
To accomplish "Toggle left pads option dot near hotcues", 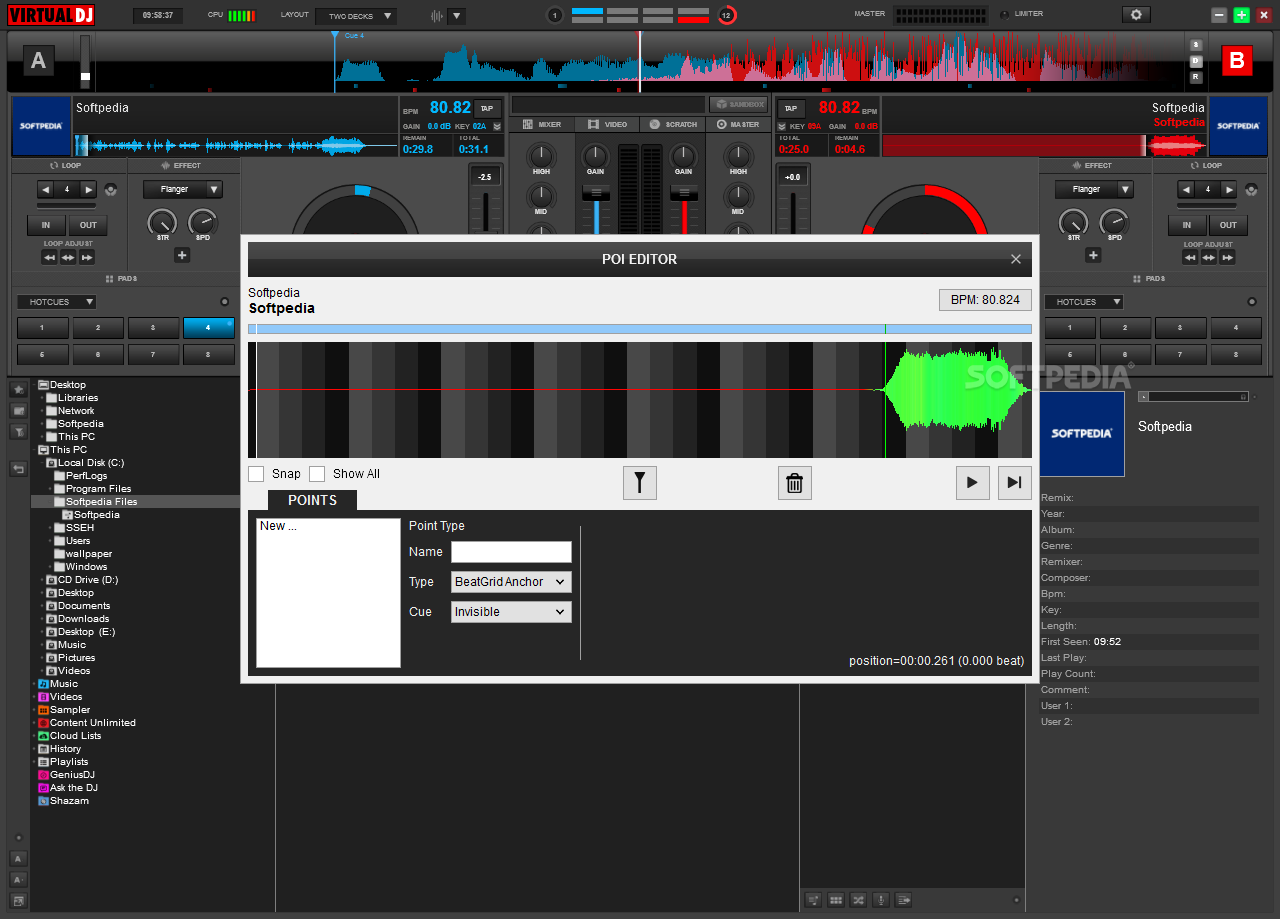I will (224, 302).
